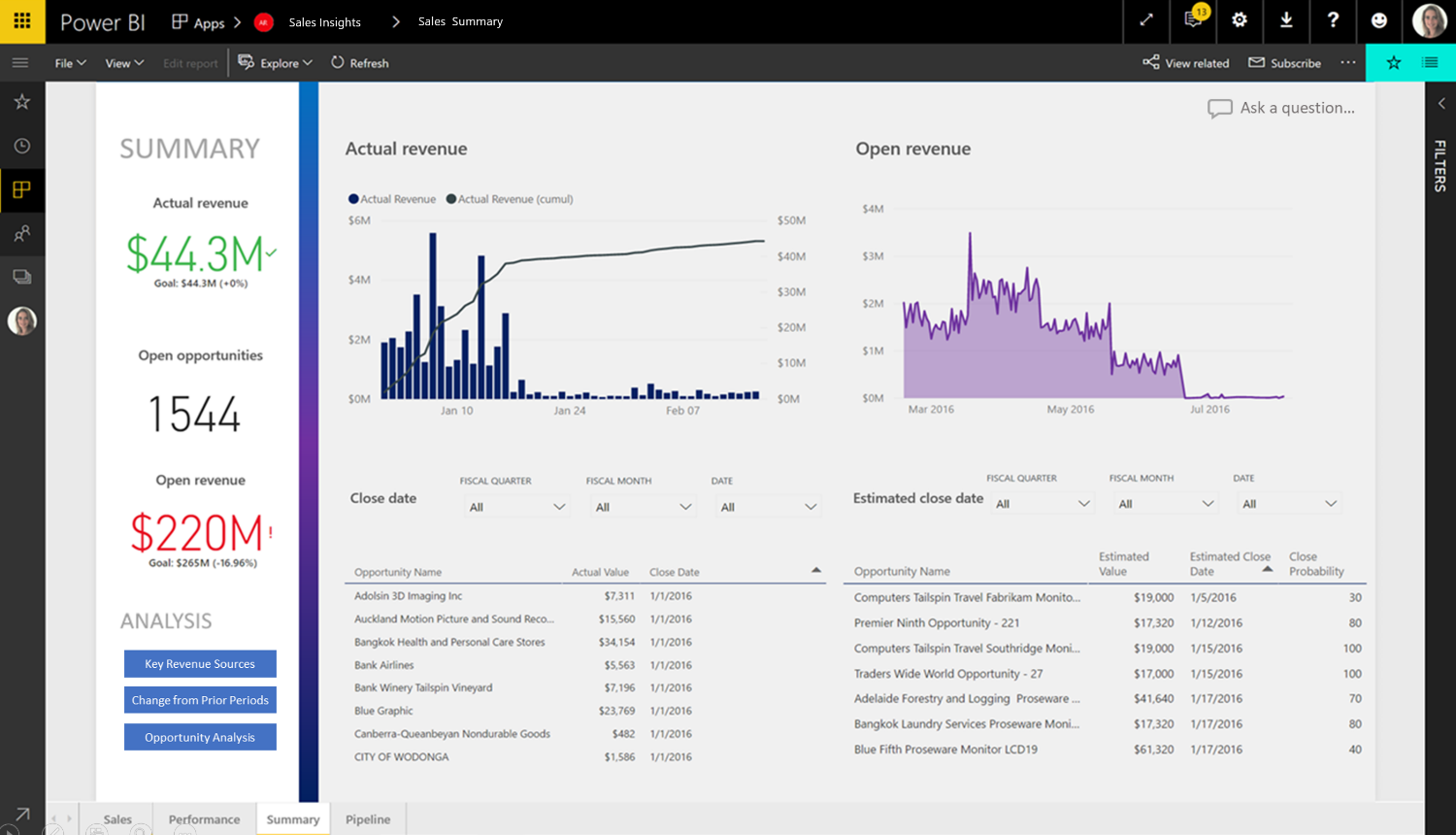This screenshot has height=835, width=1456.
Task: Open Favorites star in left sidebar
Action: point(21,102)
